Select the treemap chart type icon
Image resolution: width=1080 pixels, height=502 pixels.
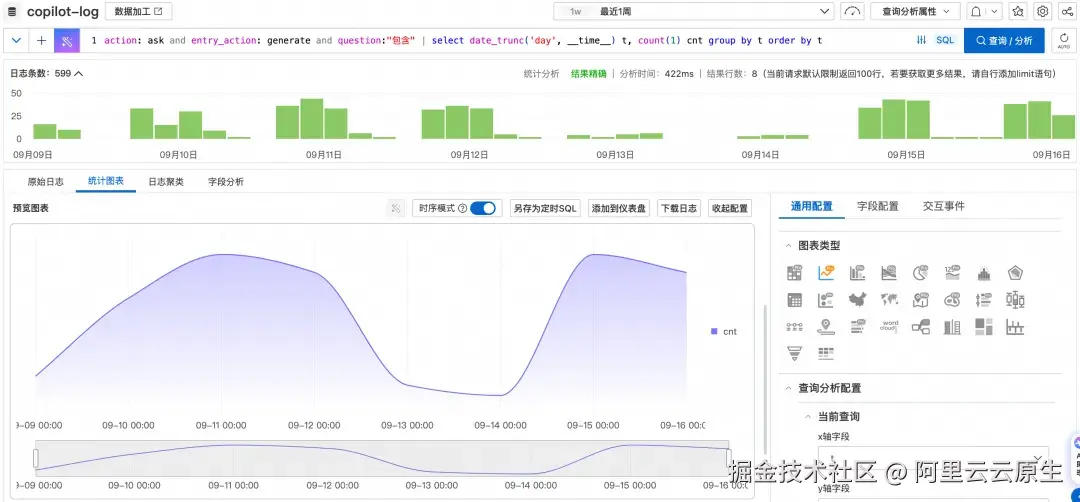984,326
